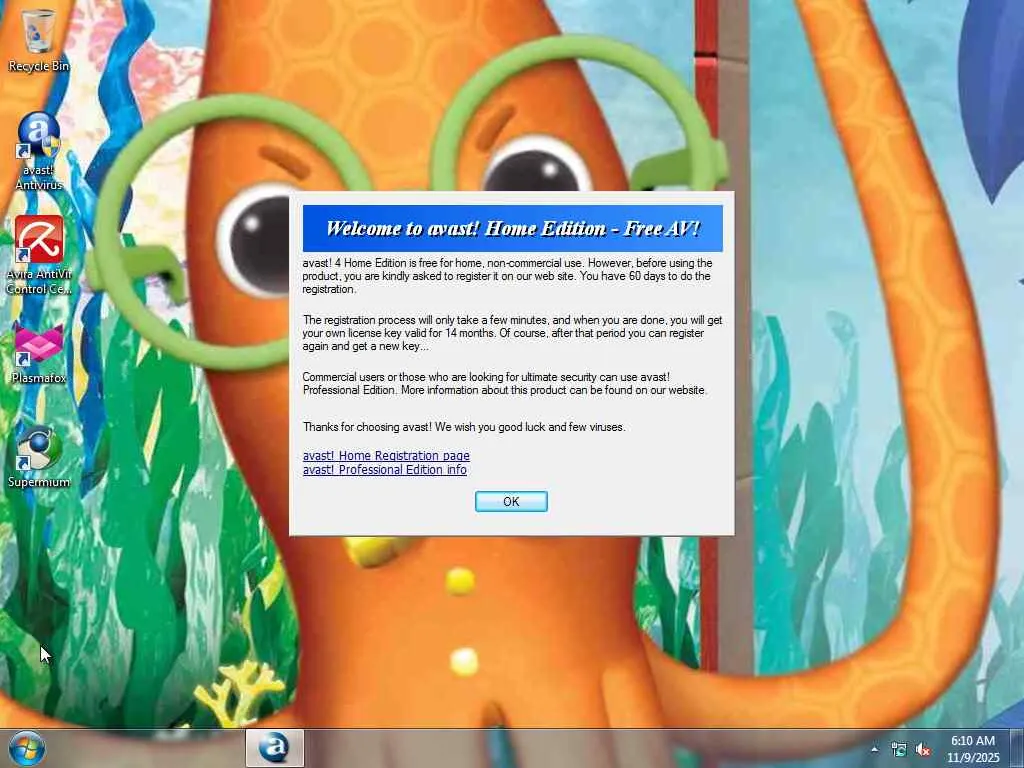
Task: Open the Recycle Bin desktop icon
Action: [x=39, y=40]
